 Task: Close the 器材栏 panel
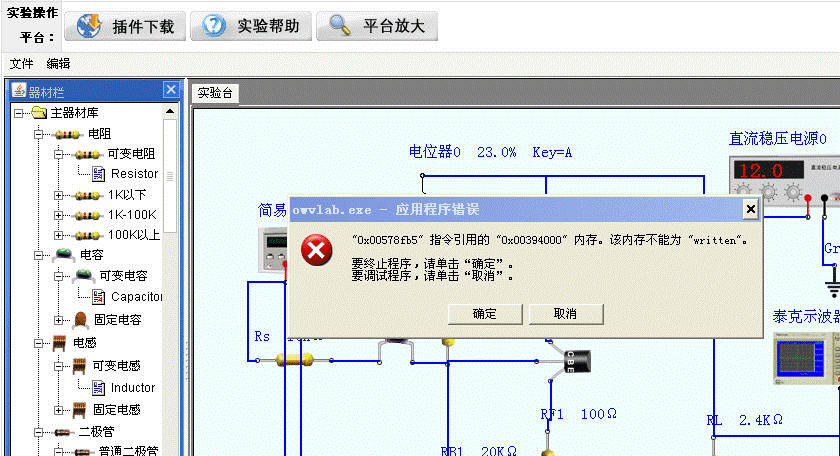(171, 90)
